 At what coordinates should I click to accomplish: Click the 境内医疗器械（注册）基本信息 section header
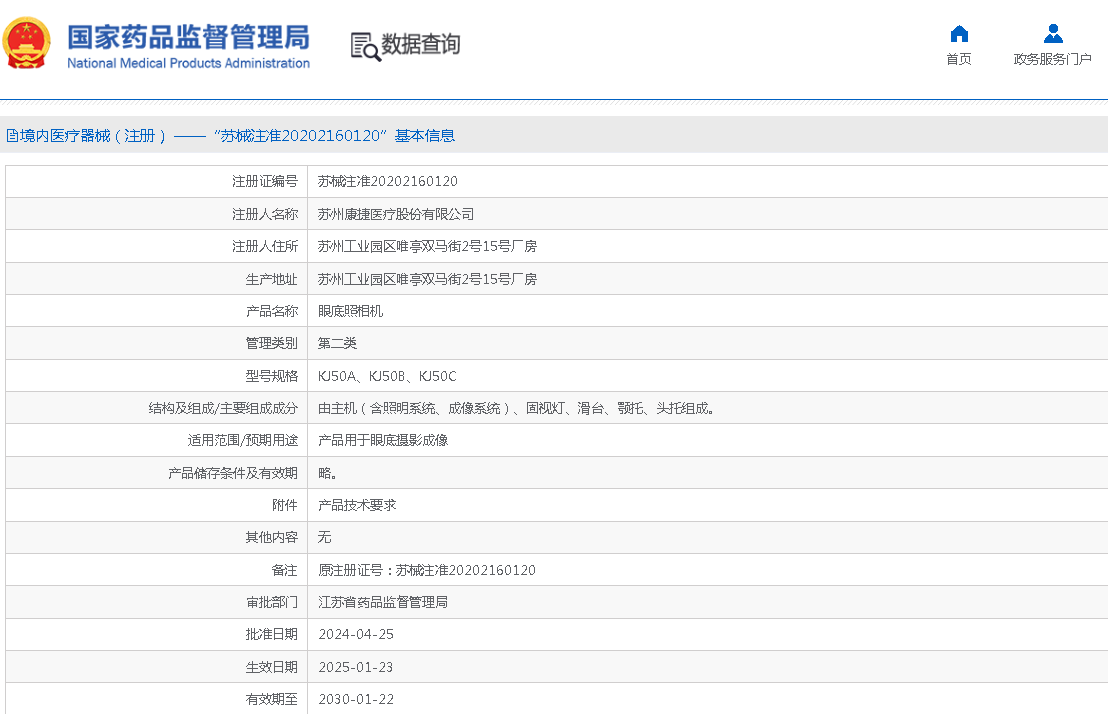tap(237, 136)
